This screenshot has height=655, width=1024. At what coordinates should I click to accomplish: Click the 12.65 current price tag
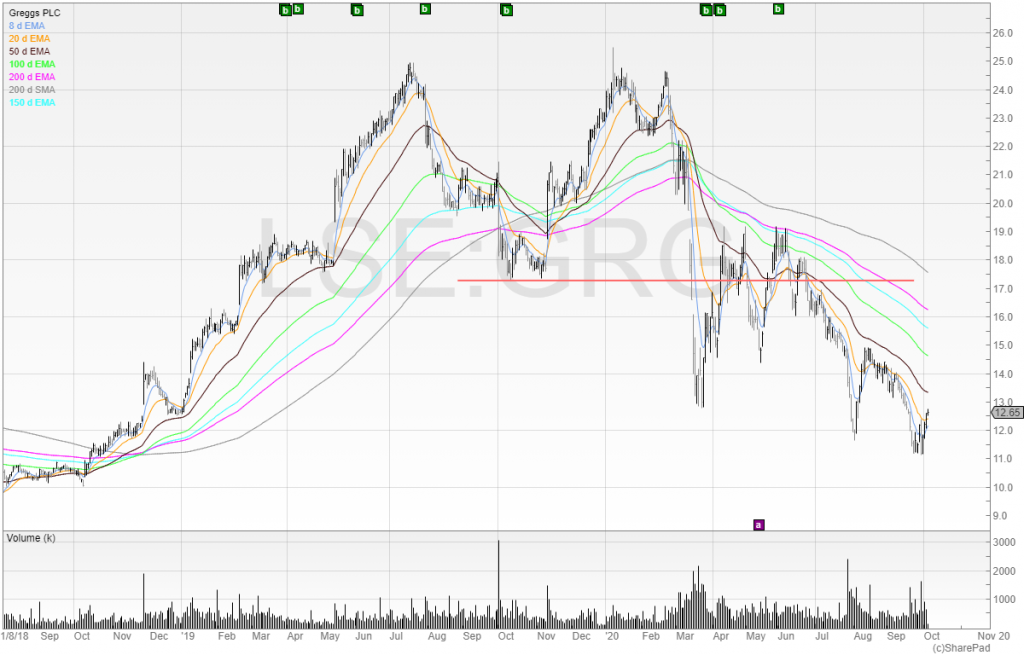pos(1005,411)
